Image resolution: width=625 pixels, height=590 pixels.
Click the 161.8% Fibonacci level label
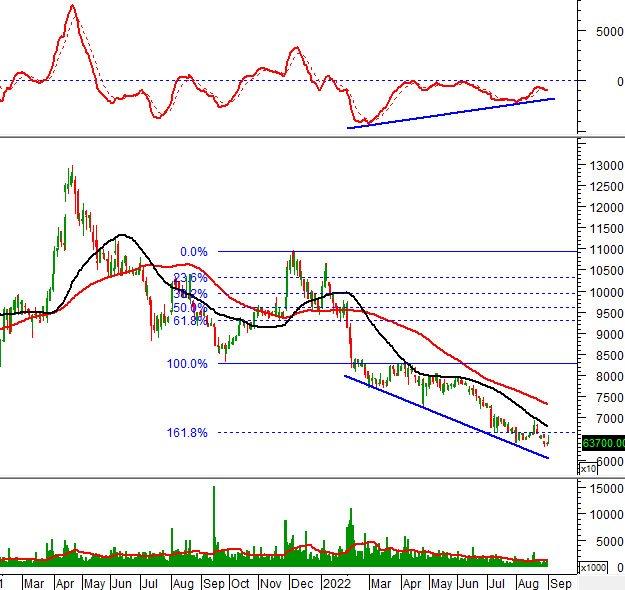[x=187, y=433]
